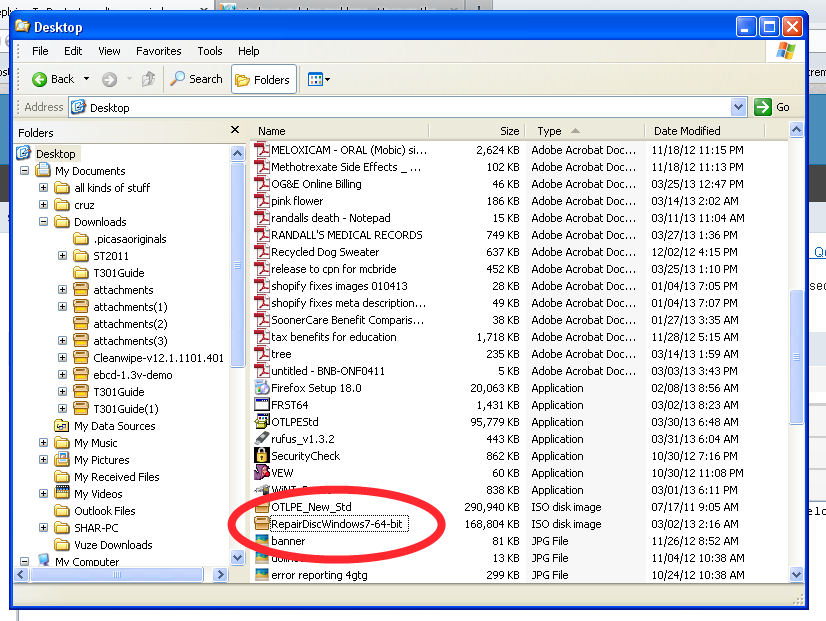The height and width of the screenshot is (621, 826).
Task: Click the PDF icon for tree
Action: [262, 353]
